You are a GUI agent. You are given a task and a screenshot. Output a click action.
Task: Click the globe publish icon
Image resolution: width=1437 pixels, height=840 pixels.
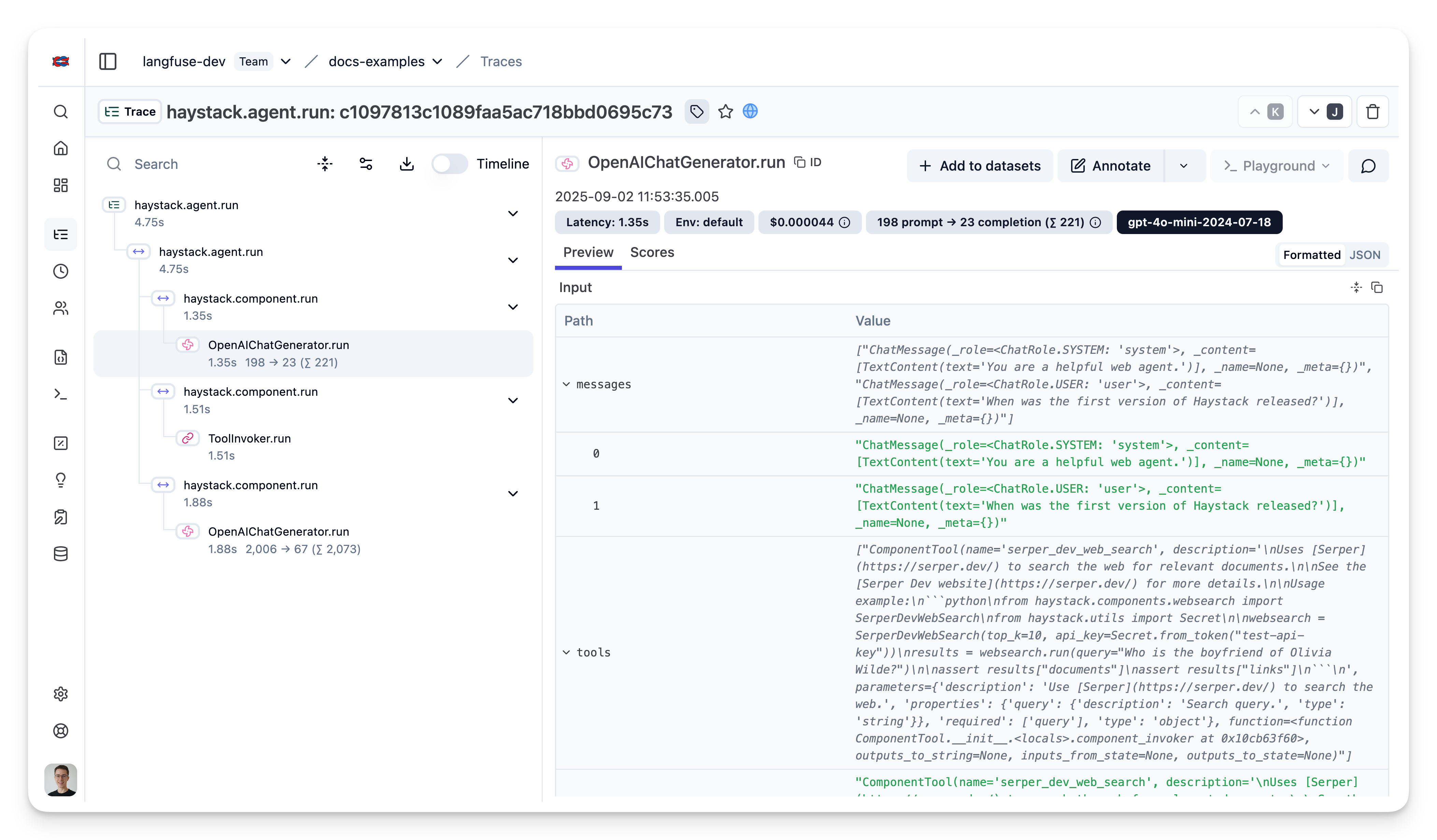[x=751, y=112]
